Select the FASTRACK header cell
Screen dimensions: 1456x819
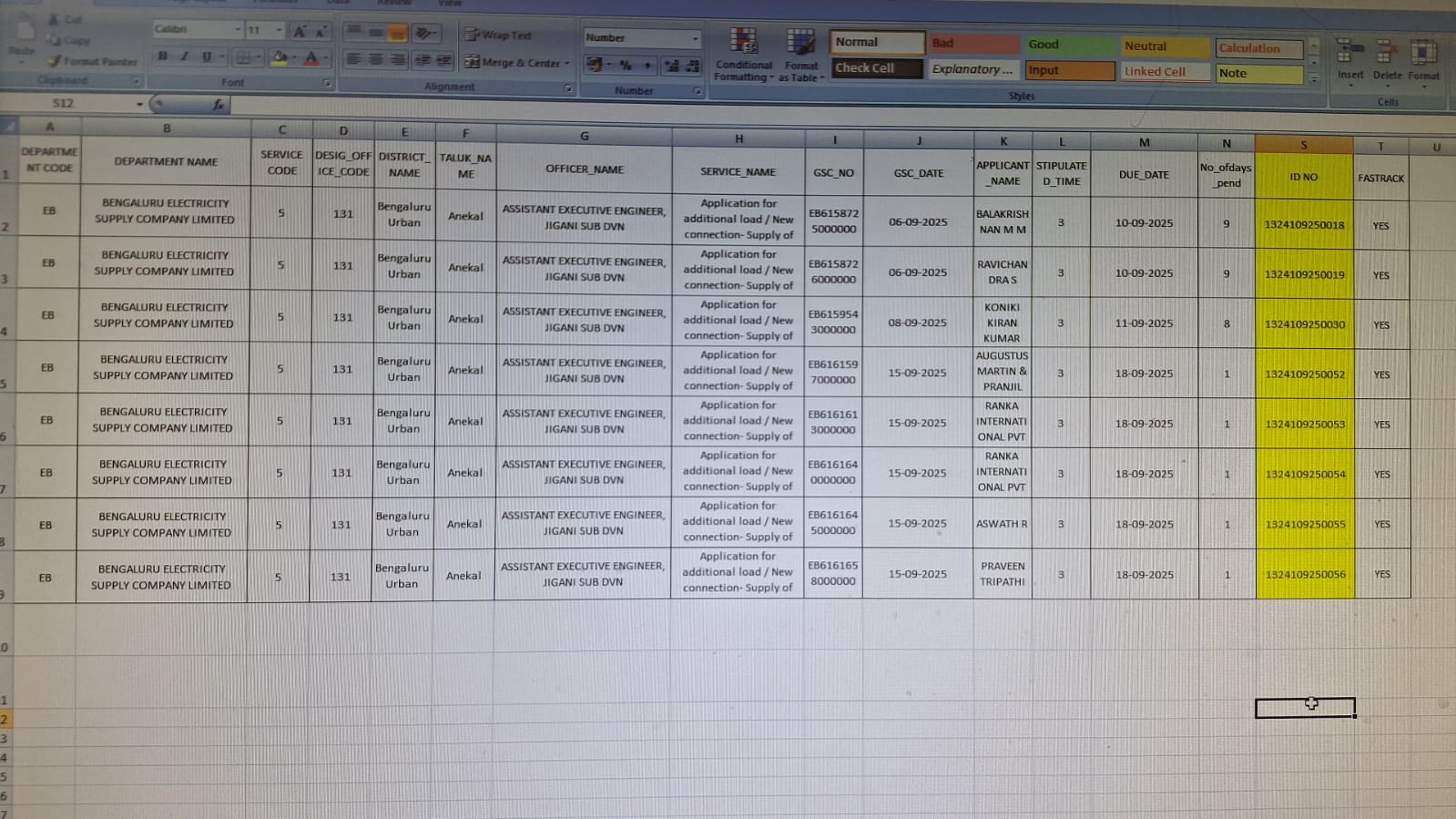1380,178
